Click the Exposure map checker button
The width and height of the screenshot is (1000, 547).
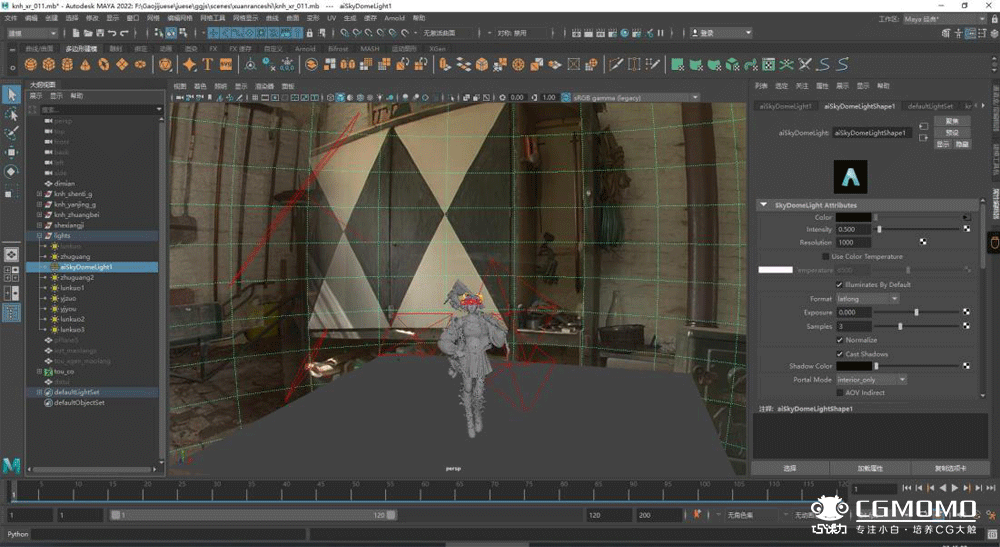[x=966, y=312]
